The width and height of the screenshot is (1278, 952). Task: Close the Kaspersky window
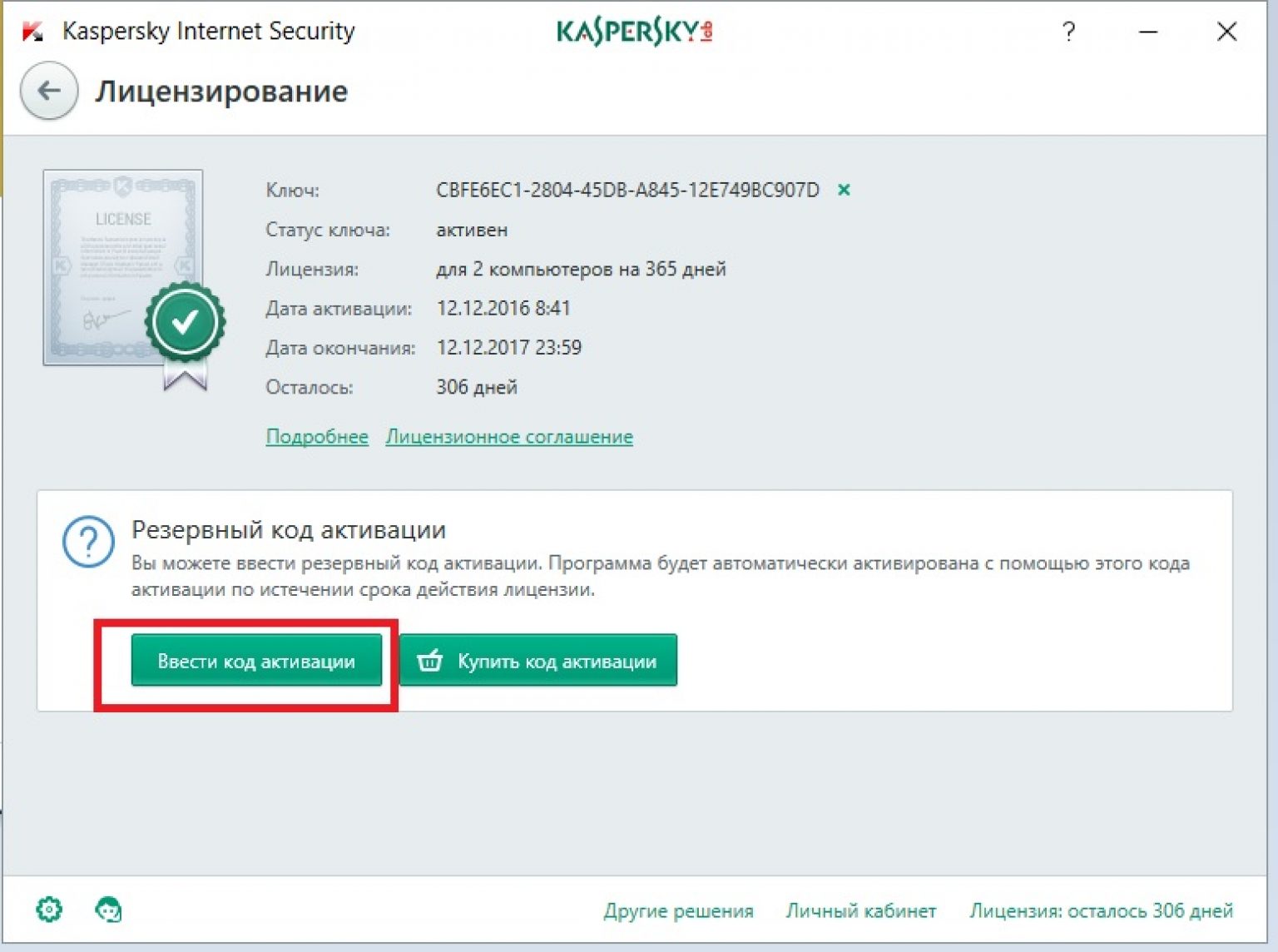tap(1226, 32)
